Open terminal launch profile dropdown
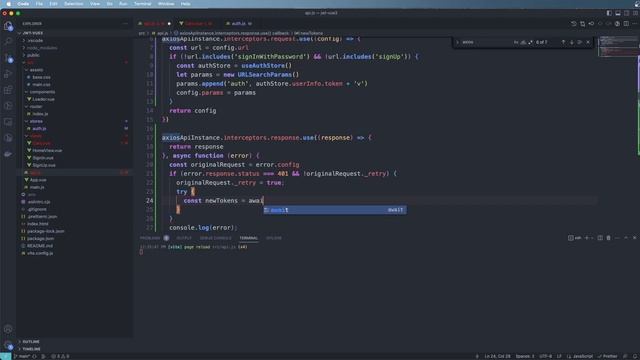Image resolution: width=640 pixels, height=360 pixels. point(592,238)
